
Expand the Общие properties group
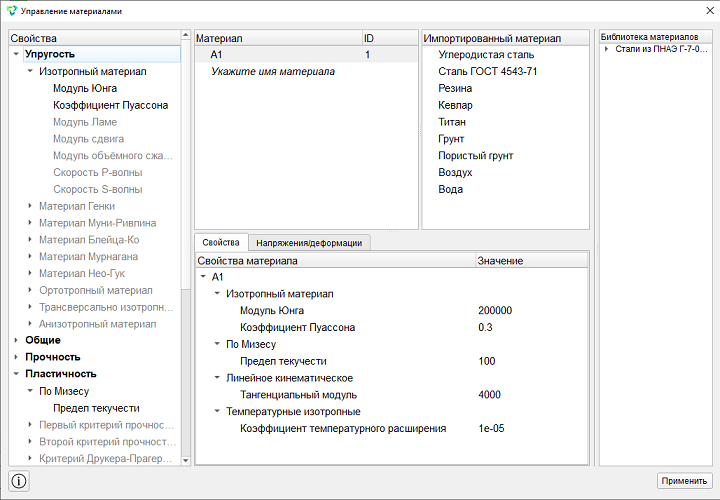16,340
